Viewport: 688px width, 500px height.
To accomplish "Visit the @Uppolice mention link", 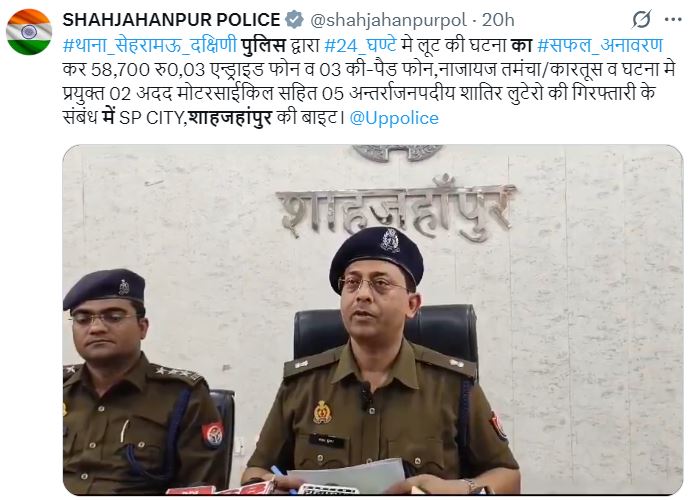I will pyautogui.click(x=394, y=118).
